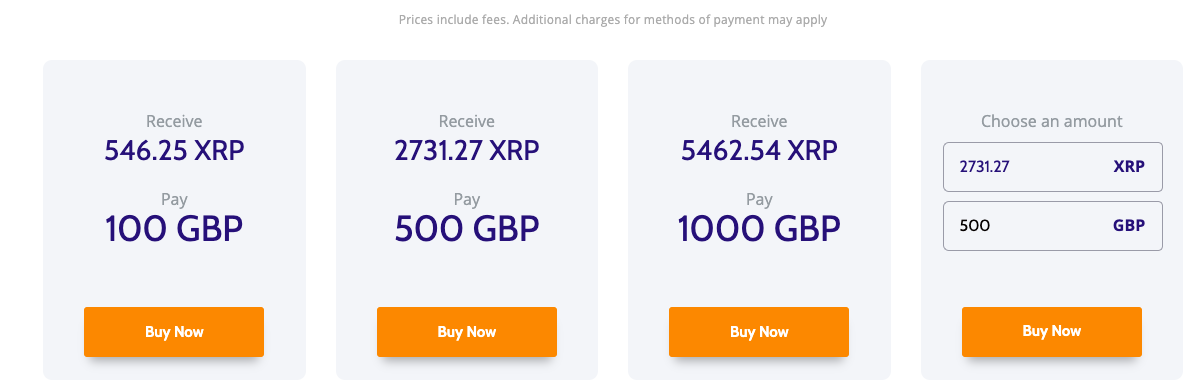Select the 2731.27 XRP receive heading
This screenshot has width=1195, height=390.
point(466,151)
